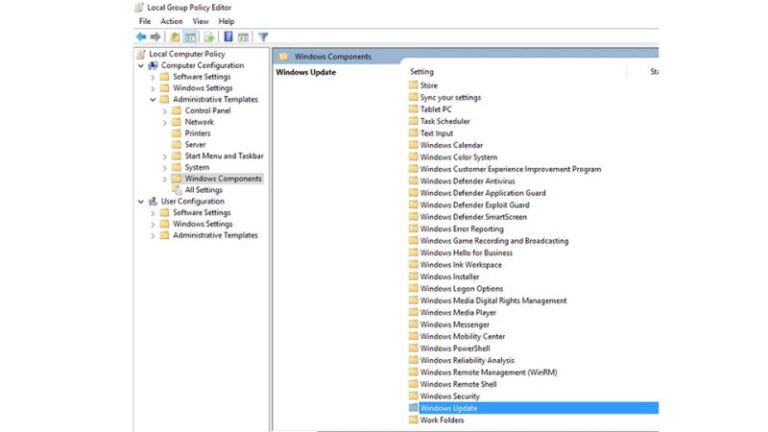Click folder icon beside Windows PowerShell

pos(413,348)
